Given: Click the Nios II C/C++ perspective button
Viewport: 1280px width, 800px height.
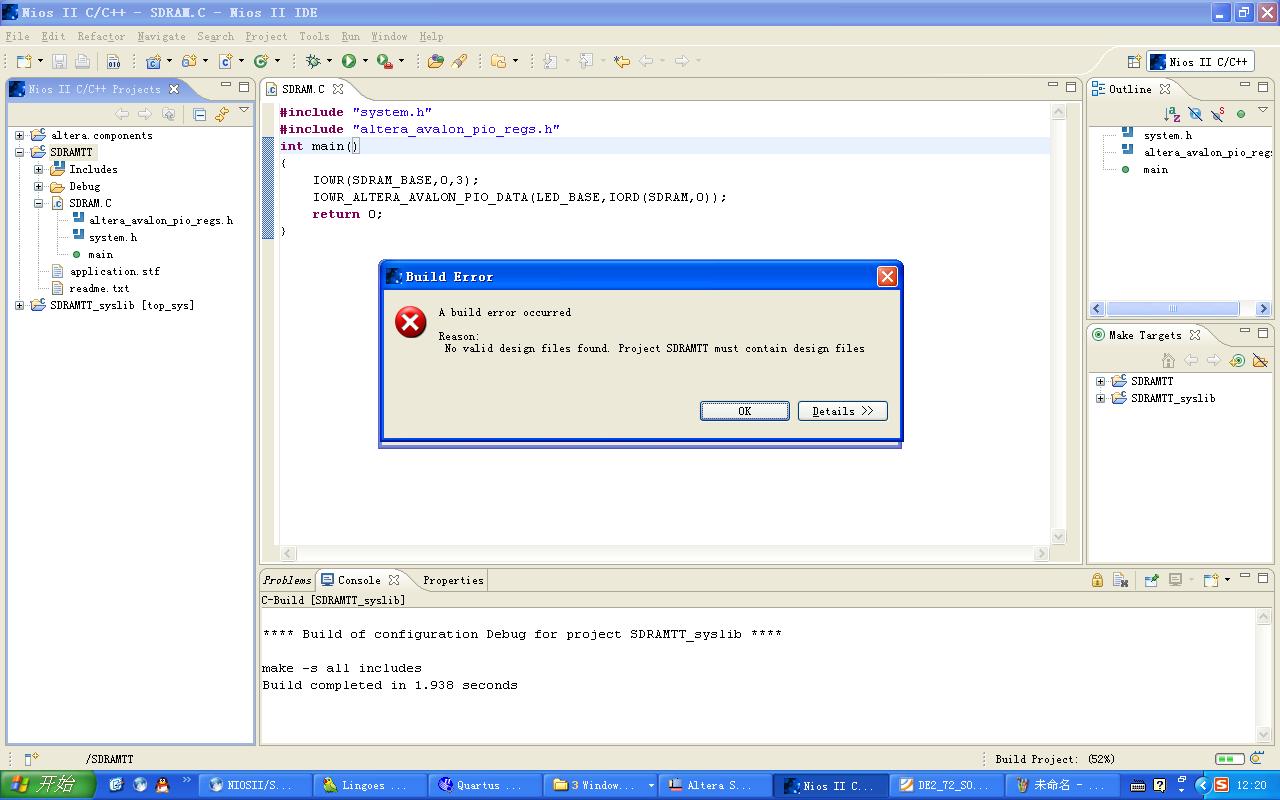Looking at the screenshot, I should coord(1200,61).
